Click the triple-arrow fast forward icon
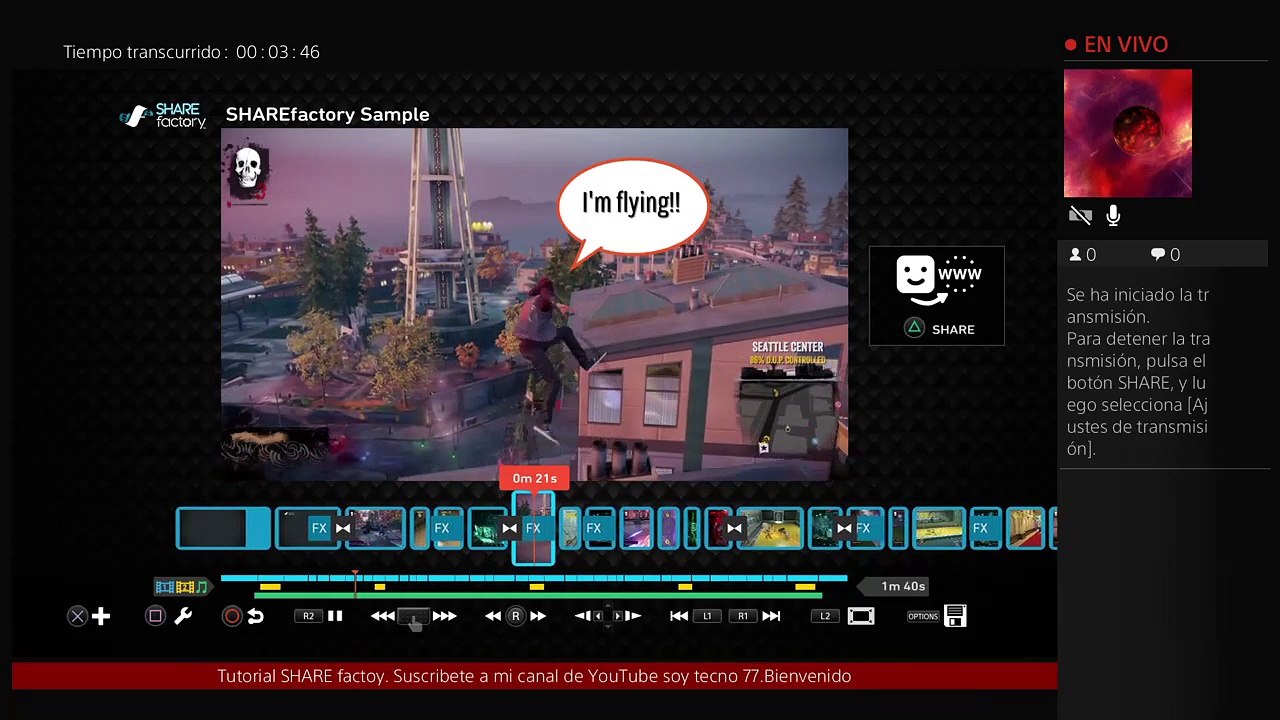 (445, 616)
